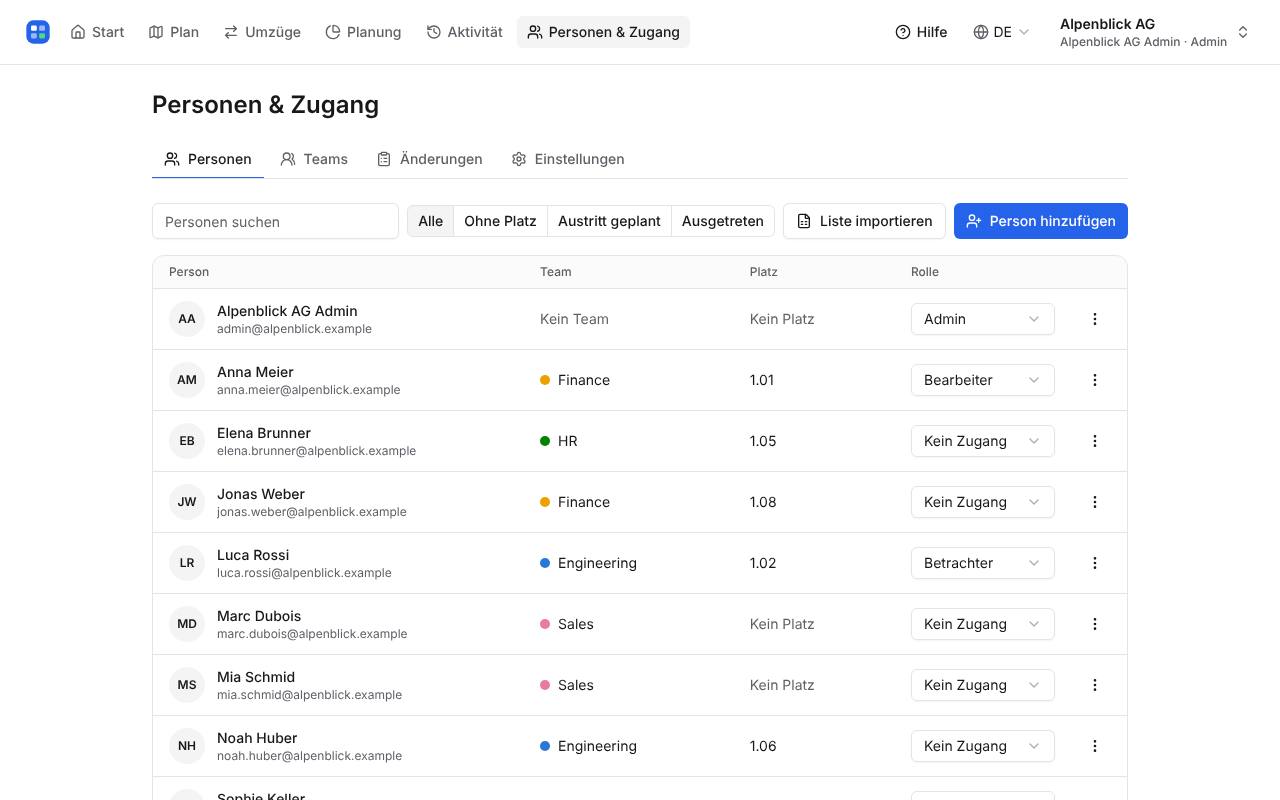Show Ausgetreten people
Screen dimensions: 1280x800
pos(722,221)
